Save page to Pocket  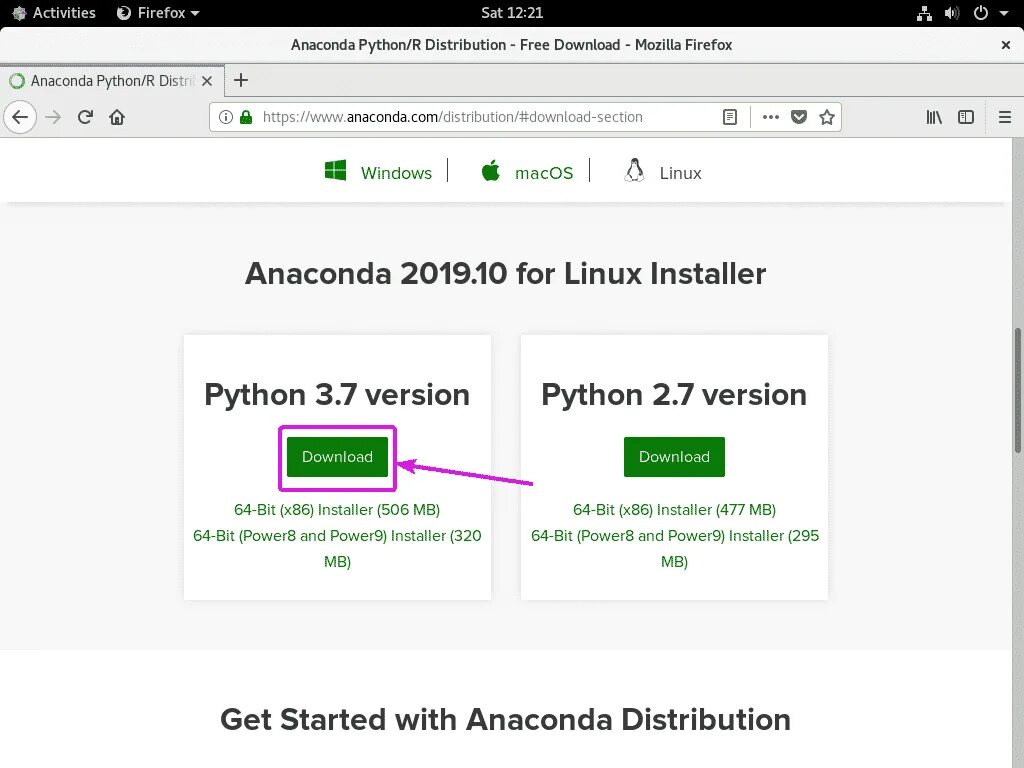(x=799, y=117)
